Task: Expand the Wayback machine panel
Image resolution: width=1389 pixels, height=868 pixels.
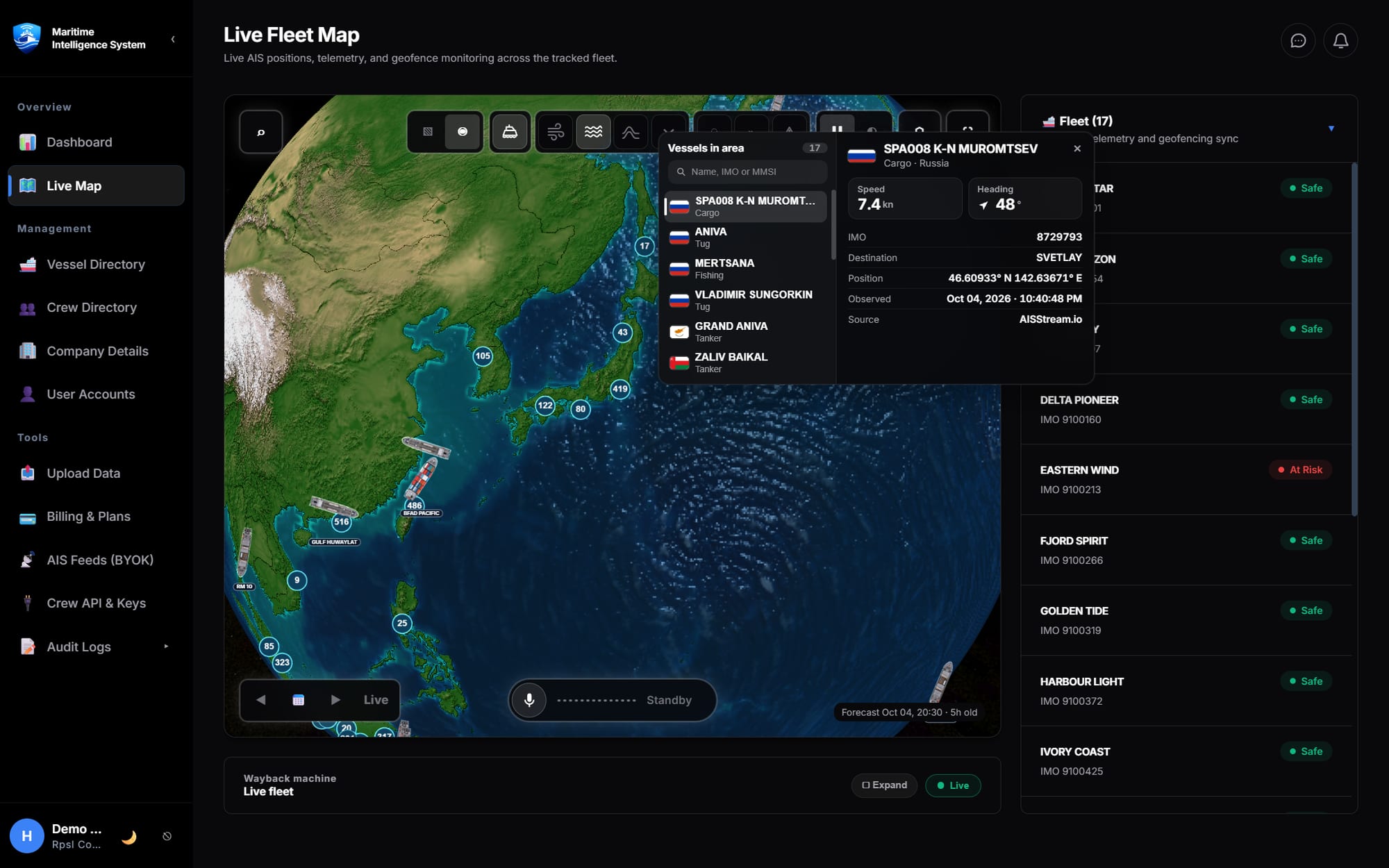Action: pyautogui.click(x=884, y=785)
